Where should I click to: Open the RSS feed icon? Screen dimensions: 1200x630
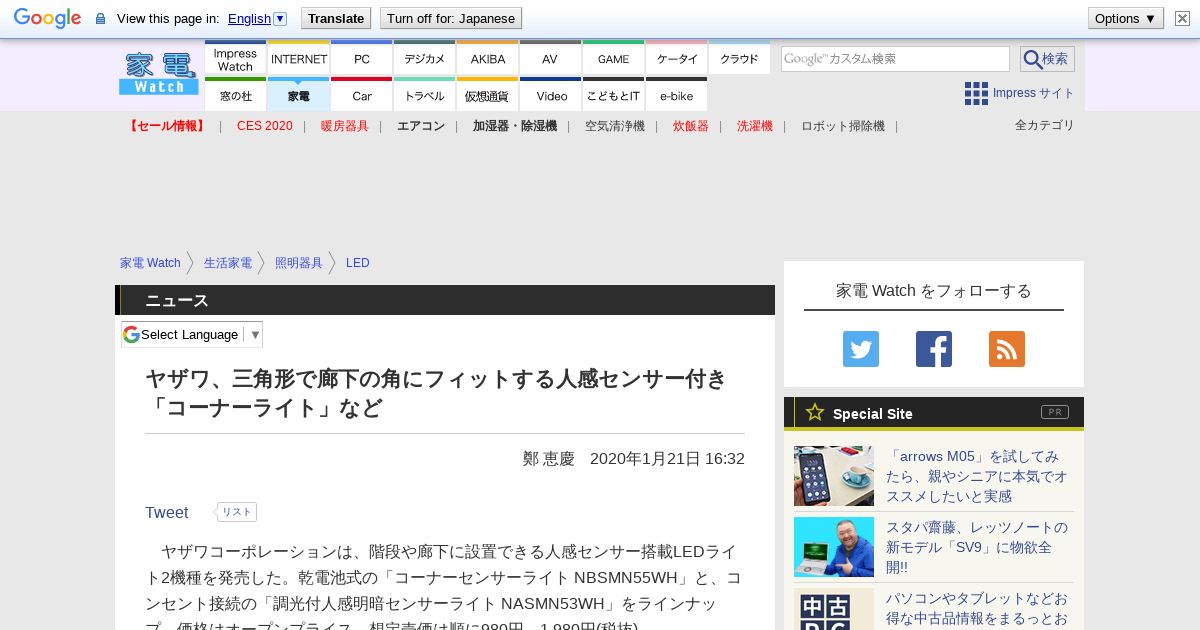[1007, 349]
